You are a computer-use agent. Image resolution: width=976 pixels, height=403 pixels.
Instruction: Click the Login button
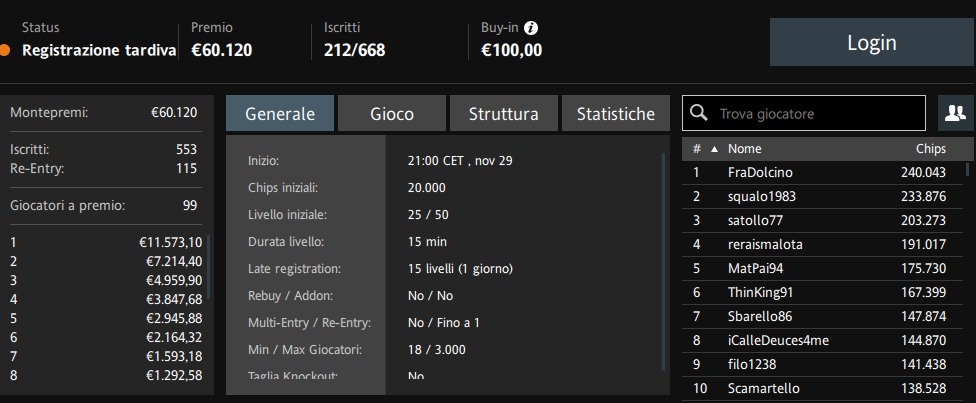[x=871, y=42]
